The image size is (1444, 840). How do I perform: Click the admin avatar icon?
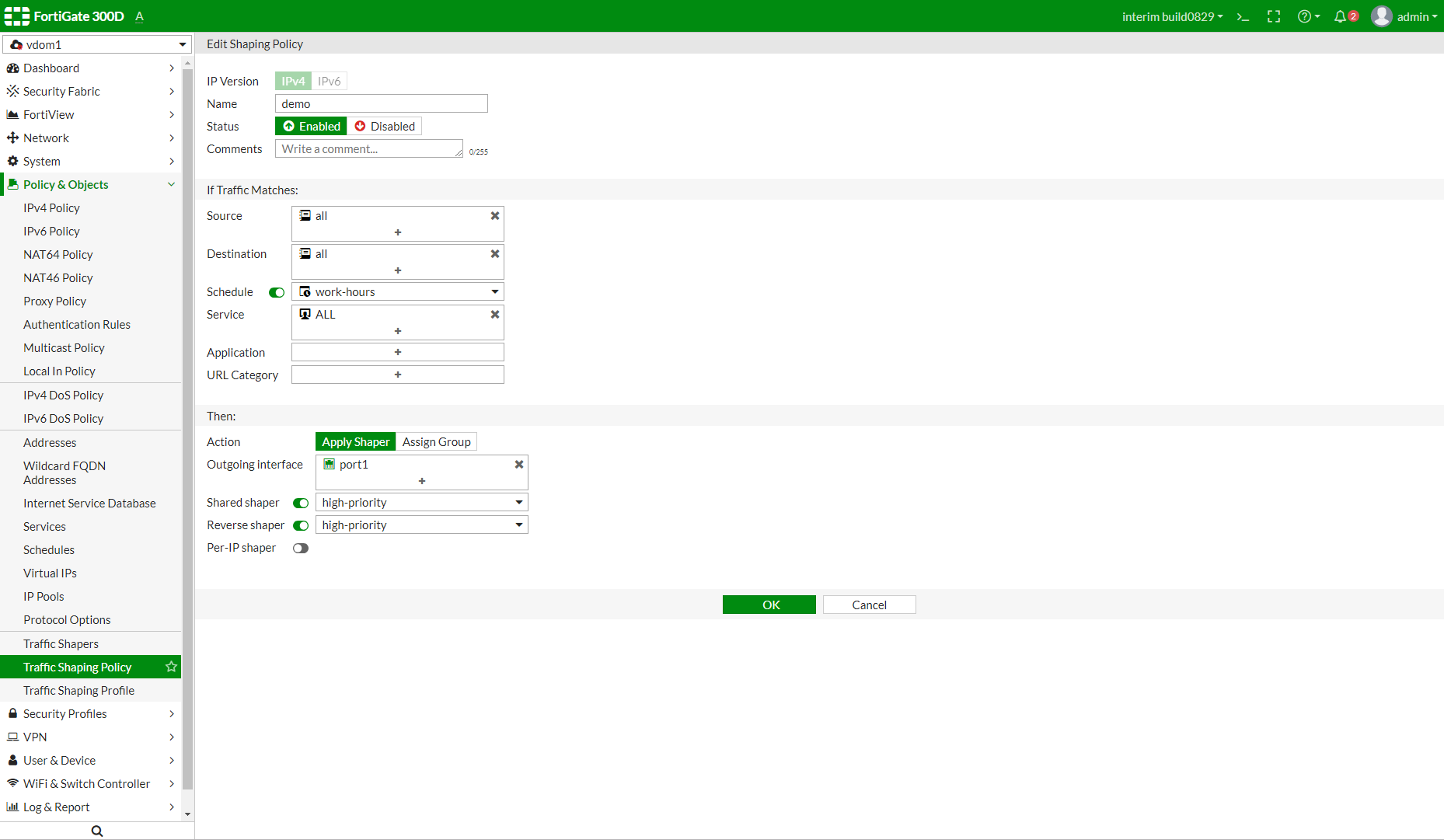tap(1381, 16)
